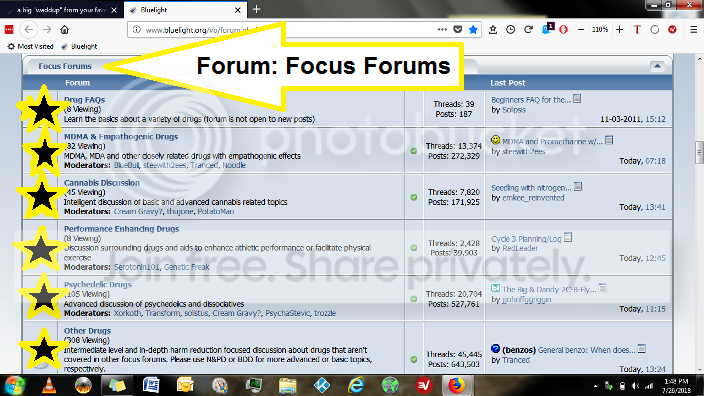The width and height of the screenshot is (704, 396).
Task: Open the bookmarks tray icon beside the star
Action: pyautogui.click(x=493, y=30)
